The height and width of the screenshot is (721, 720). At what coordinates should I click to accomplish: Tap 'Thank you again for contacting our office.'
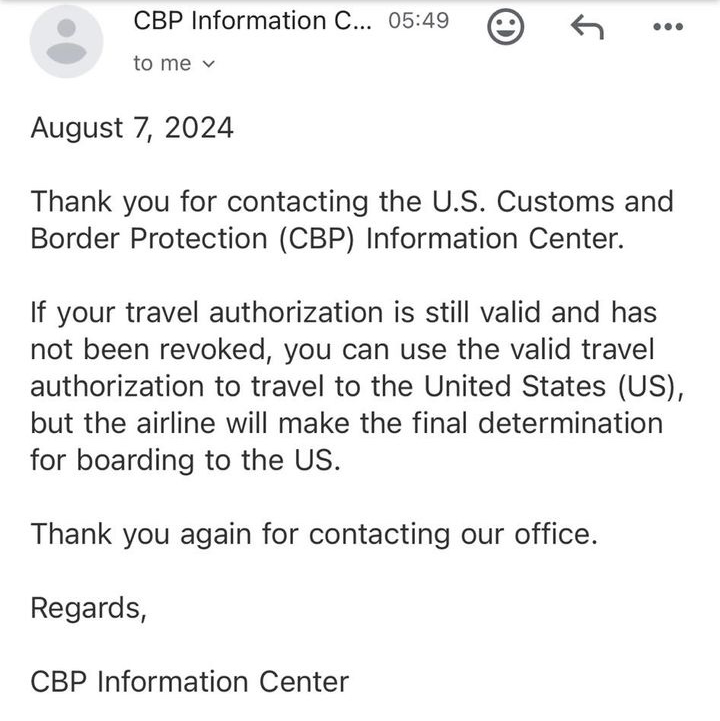[x=314, y=534]
